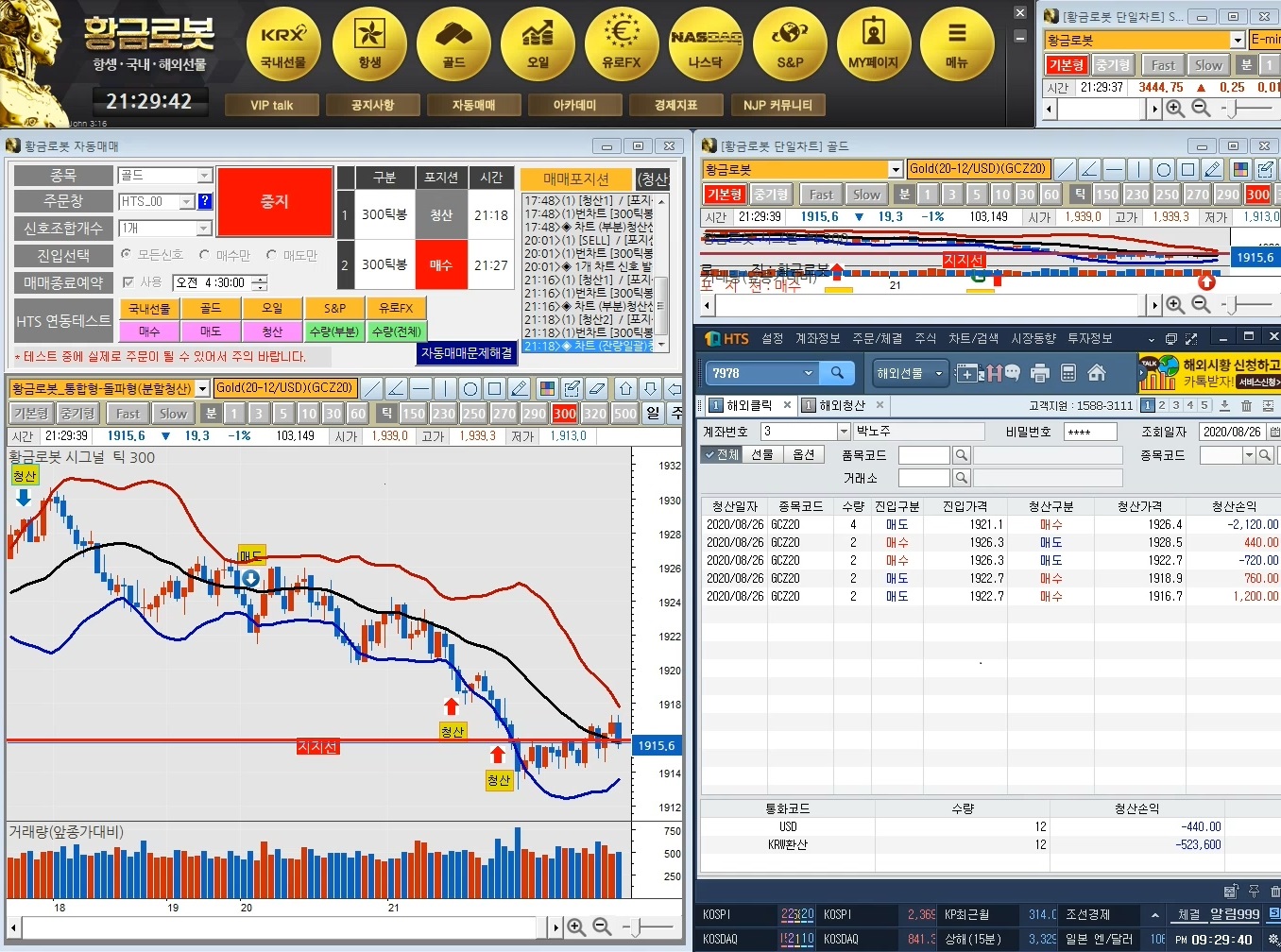1281x952 pixels.
Task: Open the MY페이지 button
Action: 874,44
